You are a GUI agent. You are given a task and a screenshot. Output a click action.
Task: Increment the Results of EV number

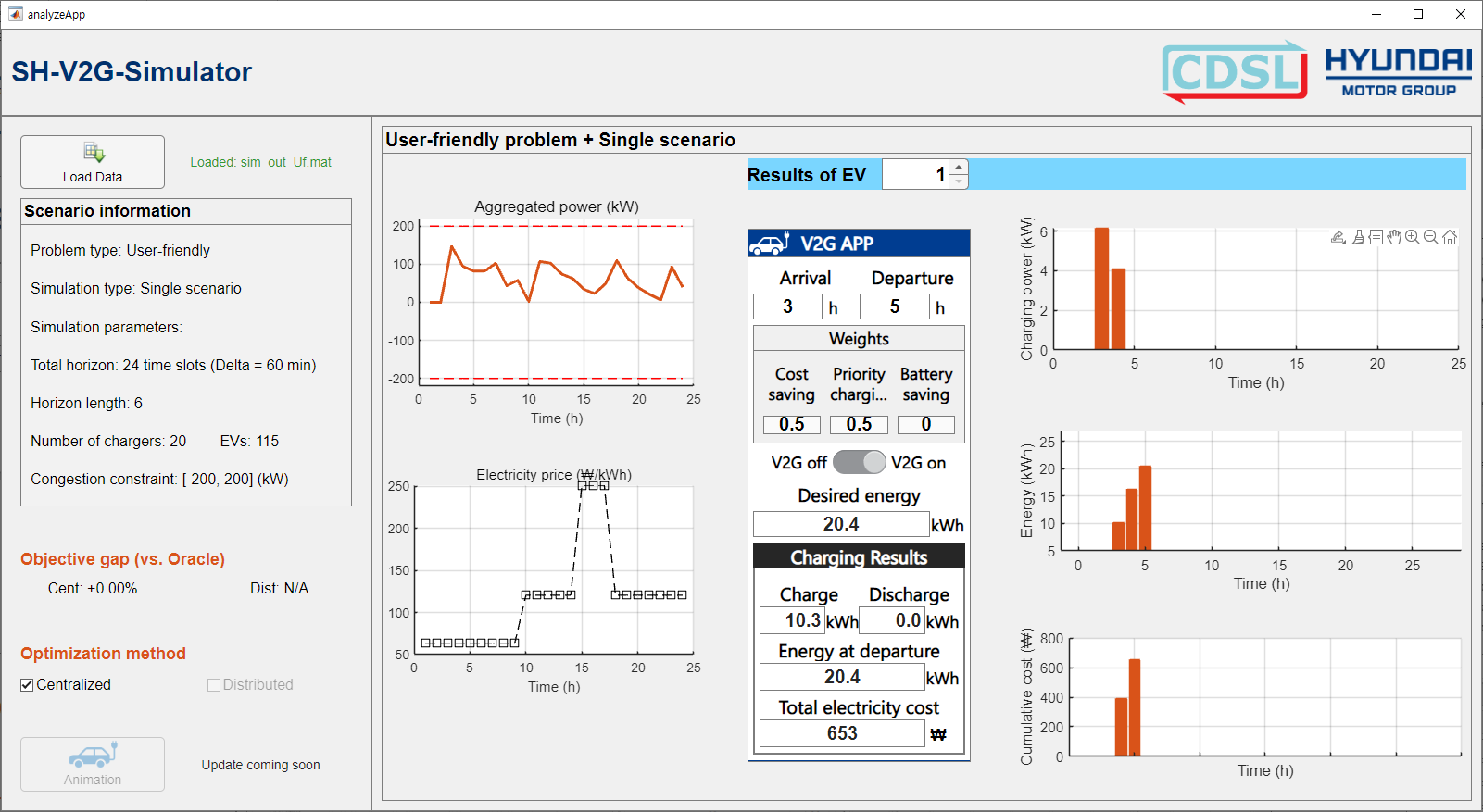tap(959, 168)
